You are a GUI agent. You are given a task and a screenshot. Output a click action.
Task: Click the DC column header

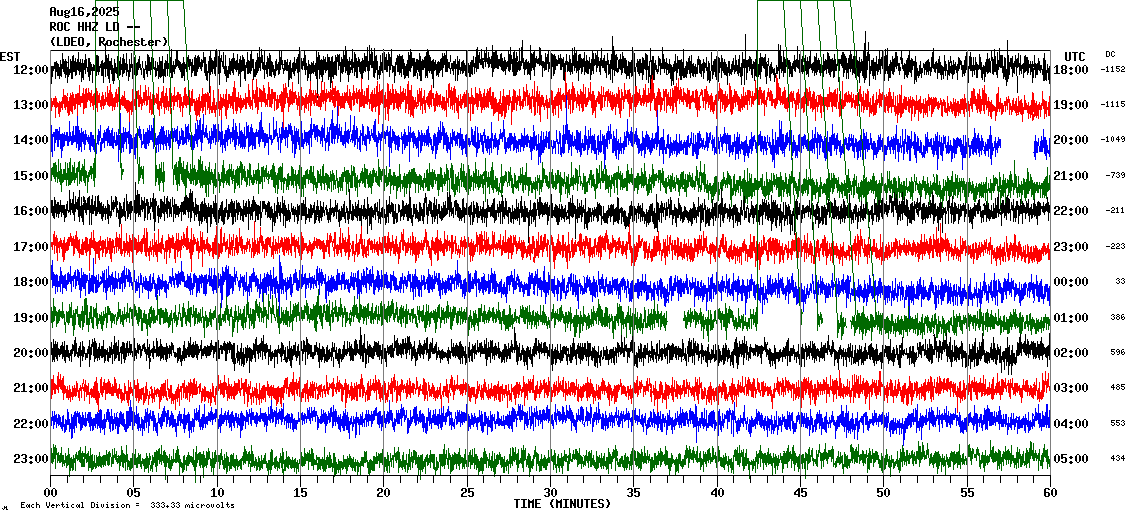[x=1110, y=54]
